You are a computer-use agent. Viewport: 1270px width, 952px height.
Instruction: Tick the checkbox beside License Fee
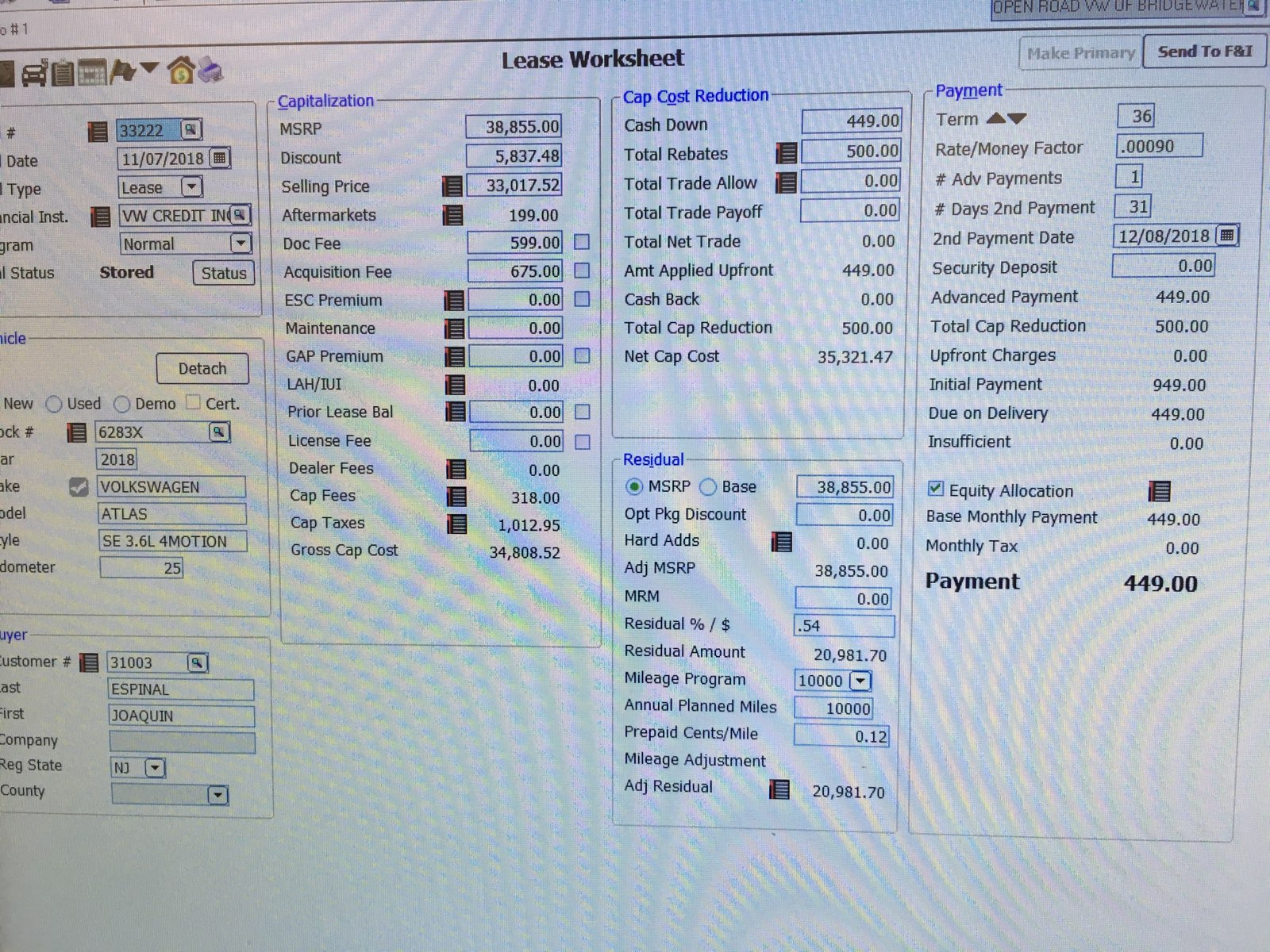[x=582, y=442]
